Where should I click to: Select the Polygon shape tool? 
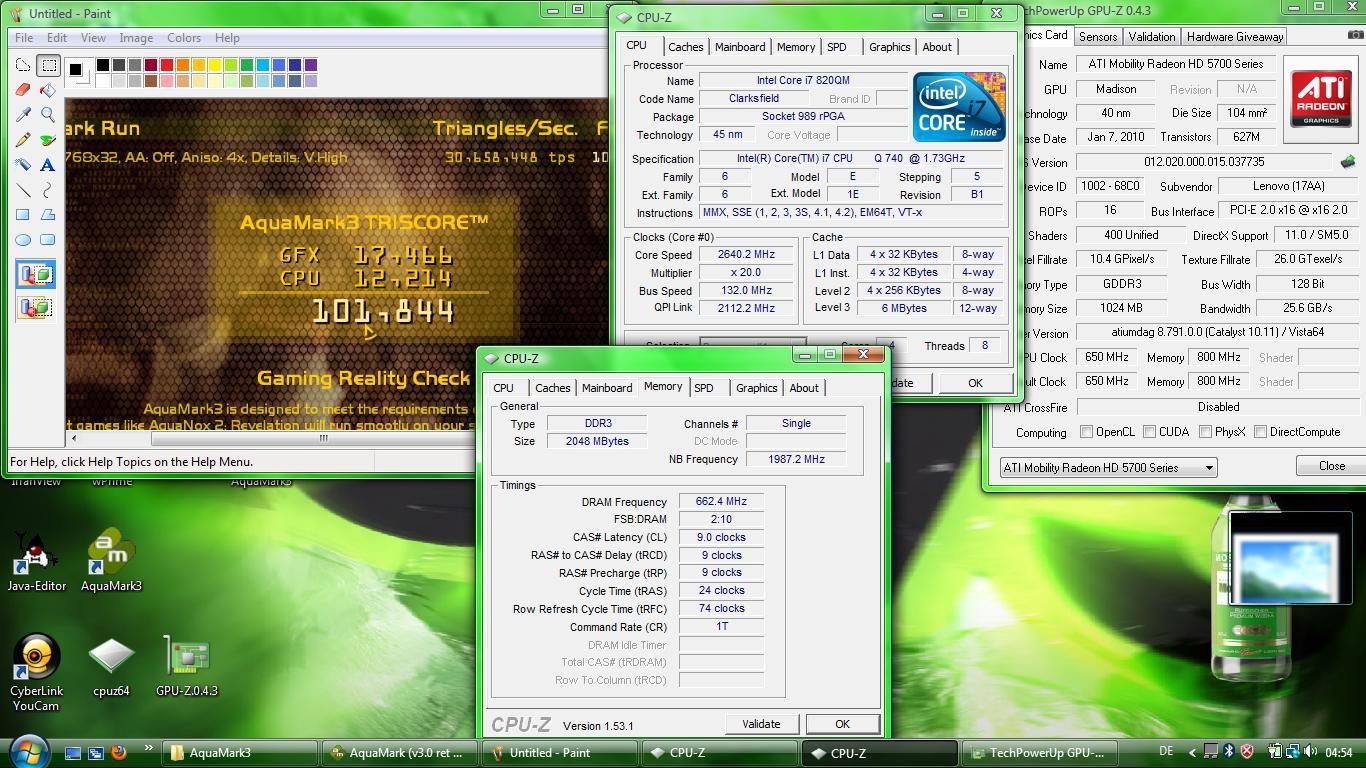[x=47, y=215]
